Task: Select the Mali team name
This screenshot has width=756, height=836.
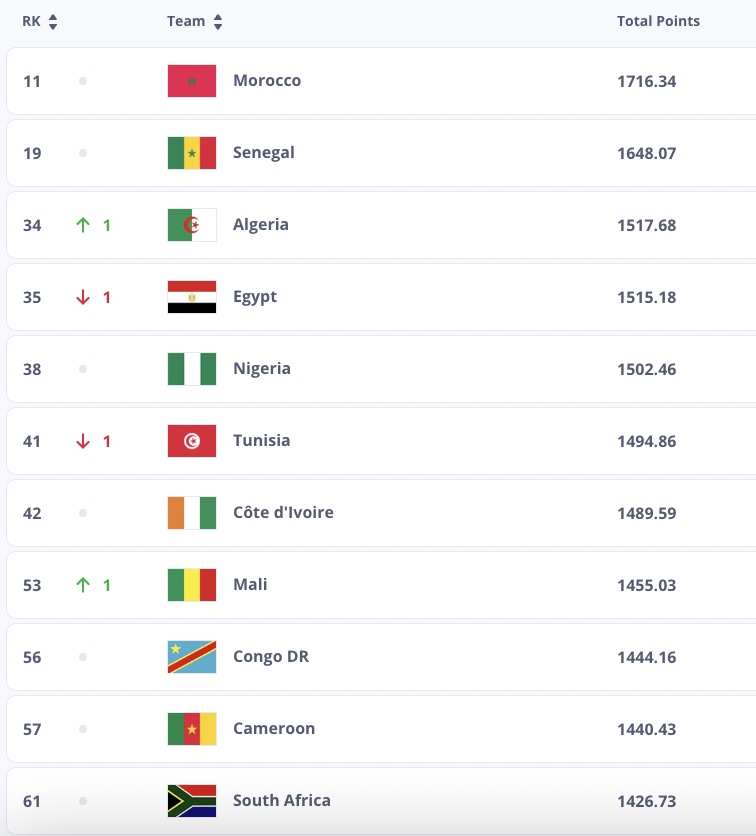Action: click(x=250, y=585)
